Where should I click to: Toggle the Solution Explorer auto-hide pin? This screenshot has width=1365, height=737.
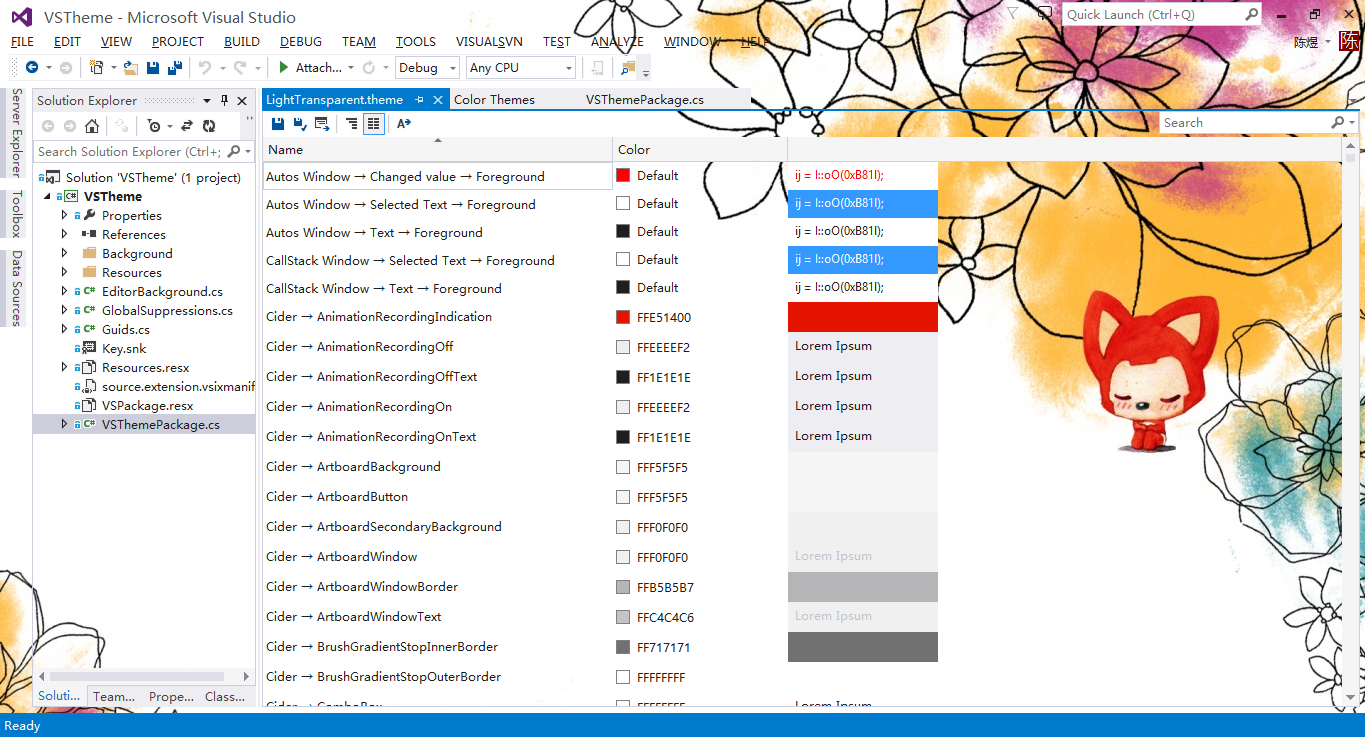pyautogui.click(x=225, y=100)
